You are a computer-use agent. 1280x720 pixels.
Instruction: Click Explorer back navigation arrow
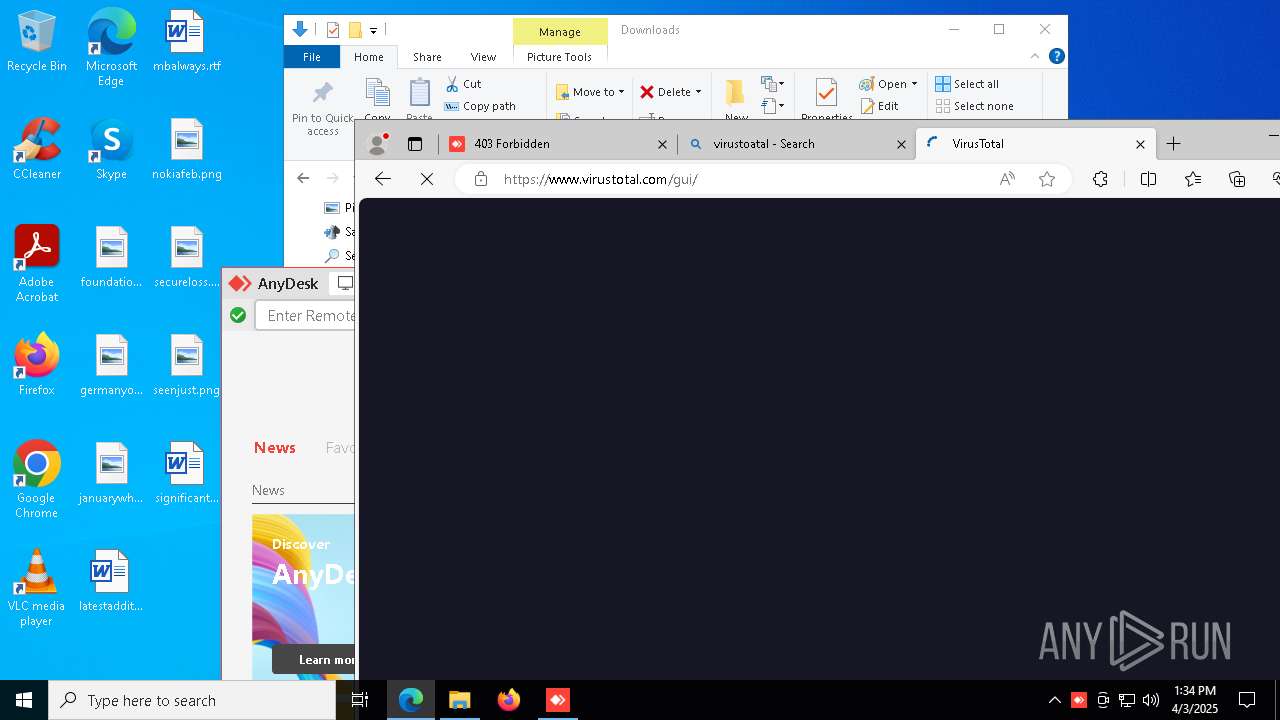point(303,178)
